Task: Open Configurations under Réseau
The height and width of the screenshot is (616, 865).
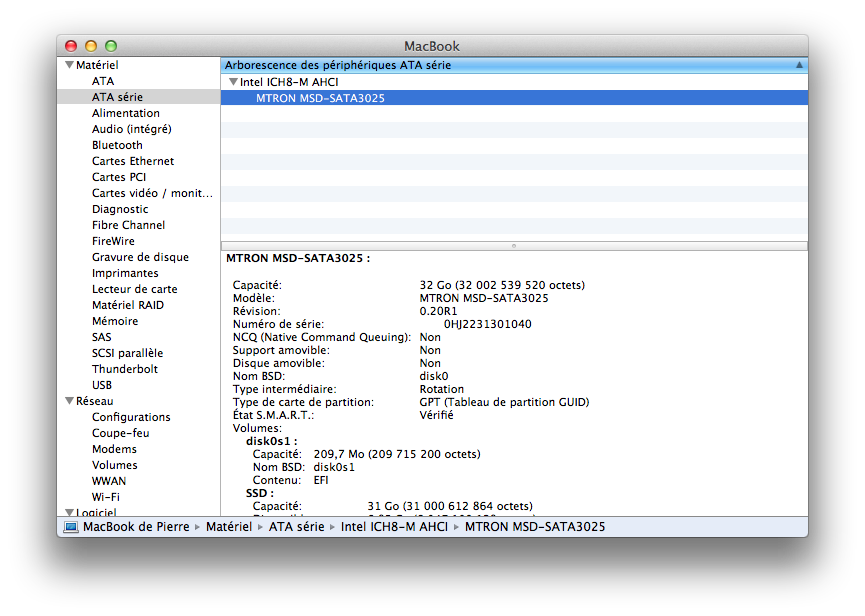Action: (x=131, y=417)
